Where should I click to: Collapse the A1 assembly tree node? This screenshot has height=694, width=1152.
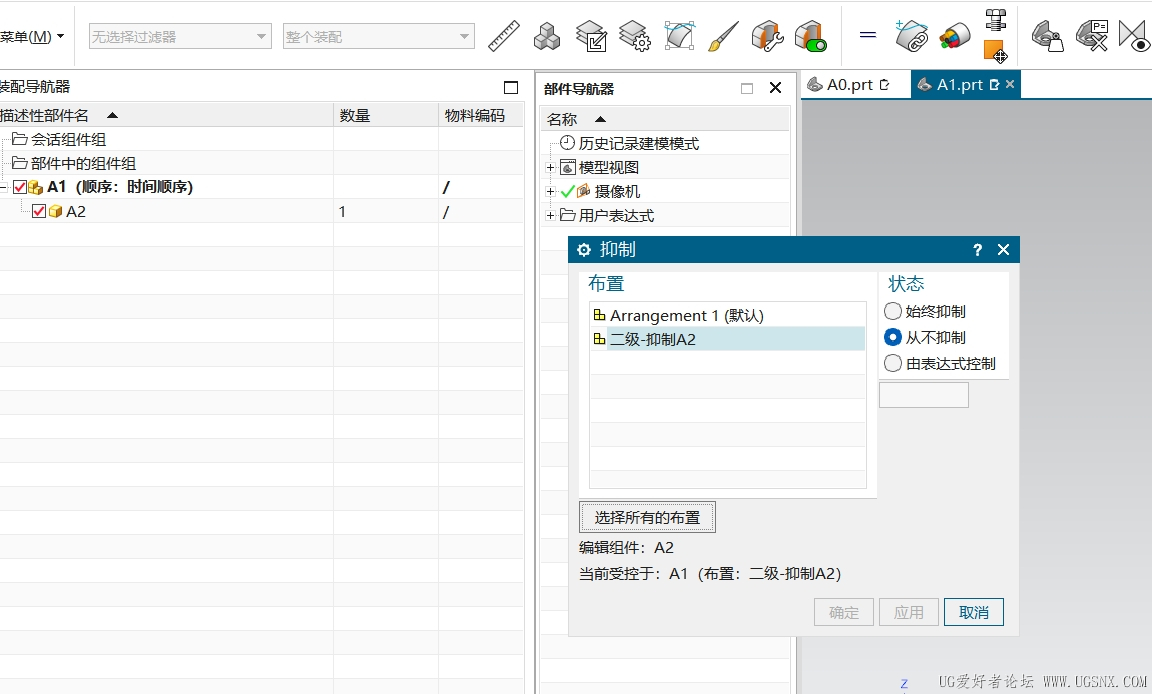pos(4,187)
